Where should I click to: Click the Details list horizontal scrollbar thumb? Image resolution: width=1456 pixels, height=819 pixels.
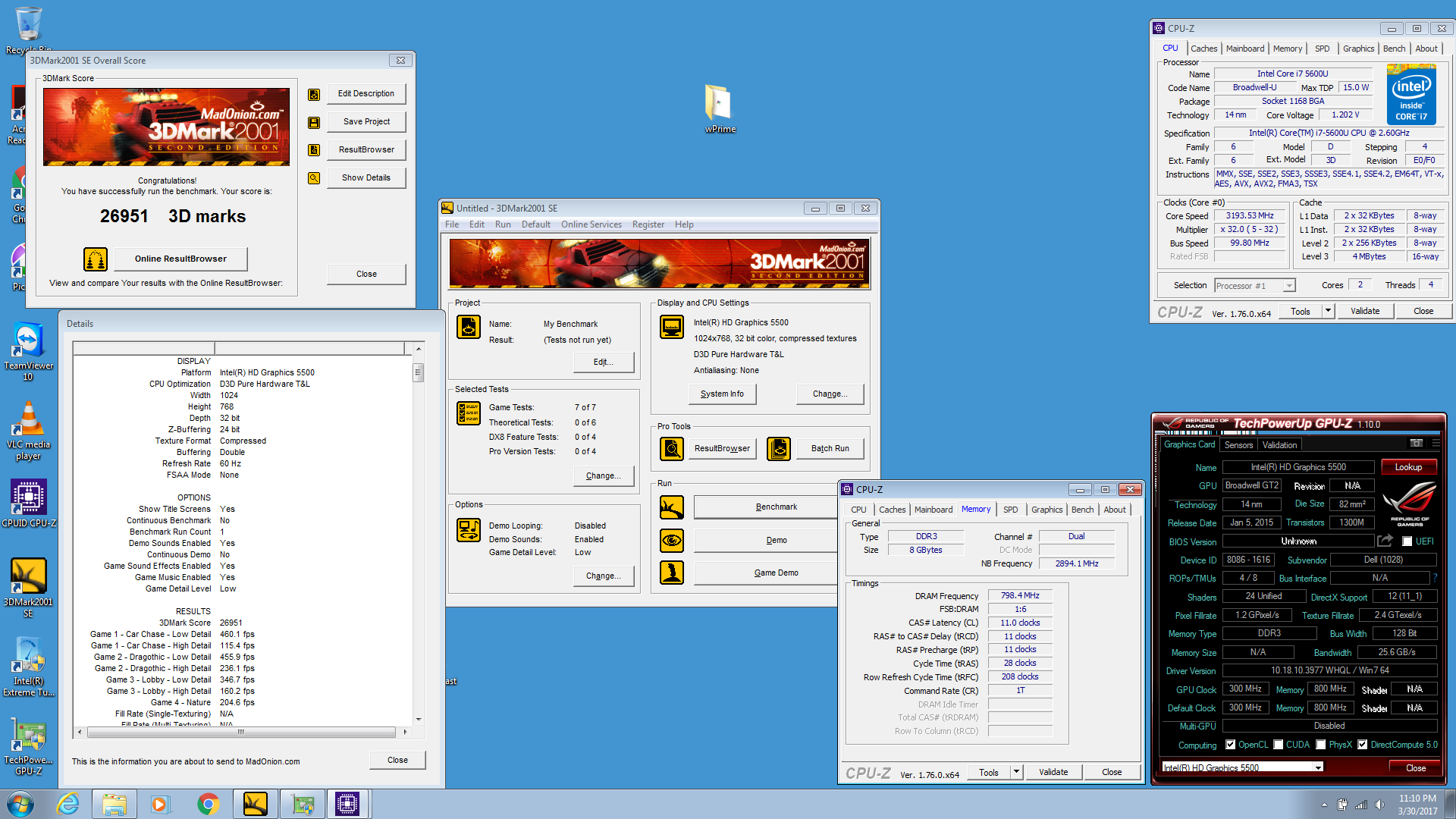pos(241,732)
